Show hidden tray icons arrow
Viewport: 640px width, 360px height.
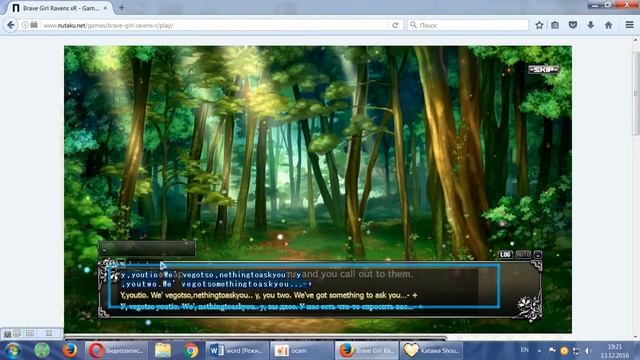(539, 351)
